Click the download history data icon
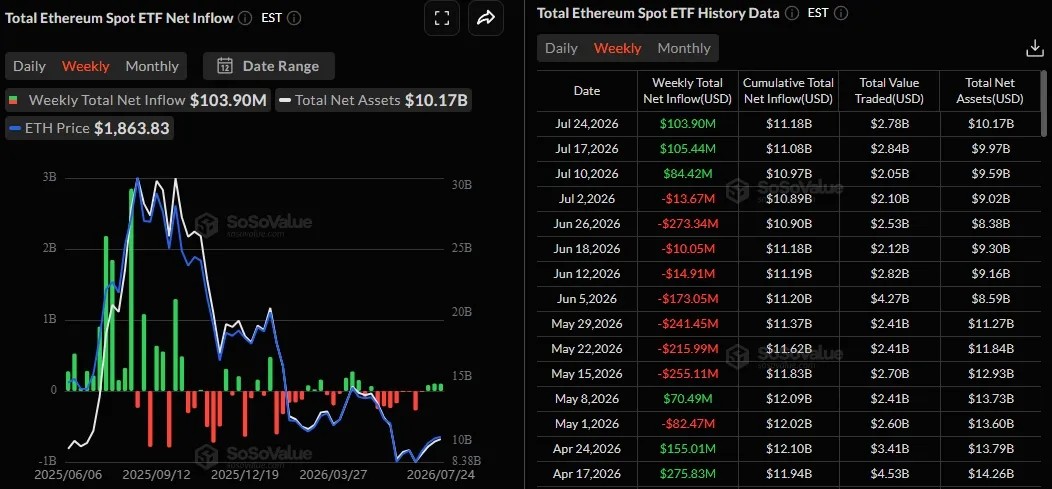 [1035, 48]
